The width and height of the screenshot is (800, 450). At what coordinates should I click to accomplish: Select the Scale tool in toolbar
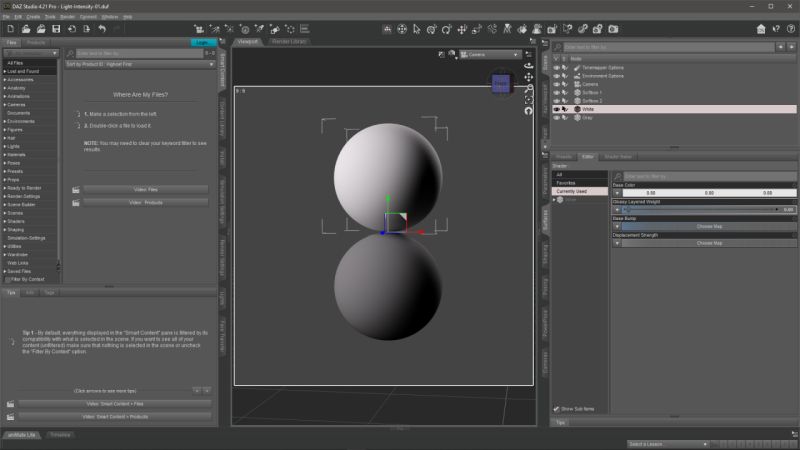click(477, 29)
